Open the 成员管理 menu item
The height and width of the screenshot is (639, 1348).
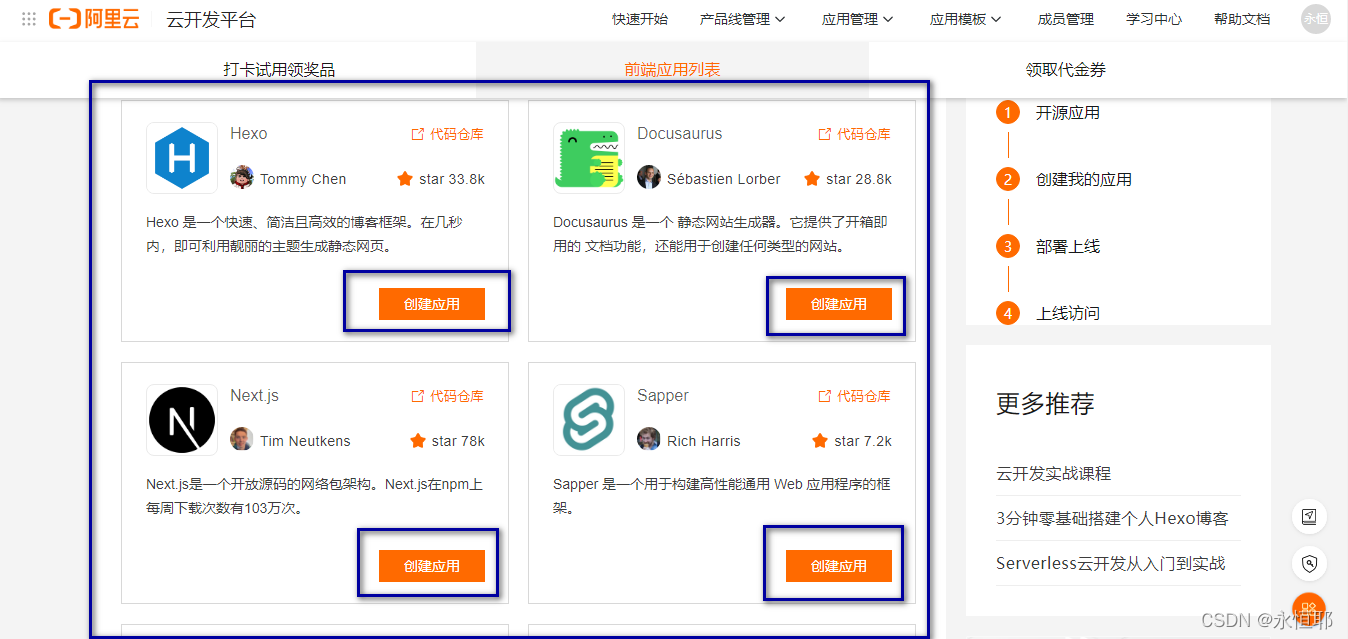pyautogui.click(x=1066, y=19)
